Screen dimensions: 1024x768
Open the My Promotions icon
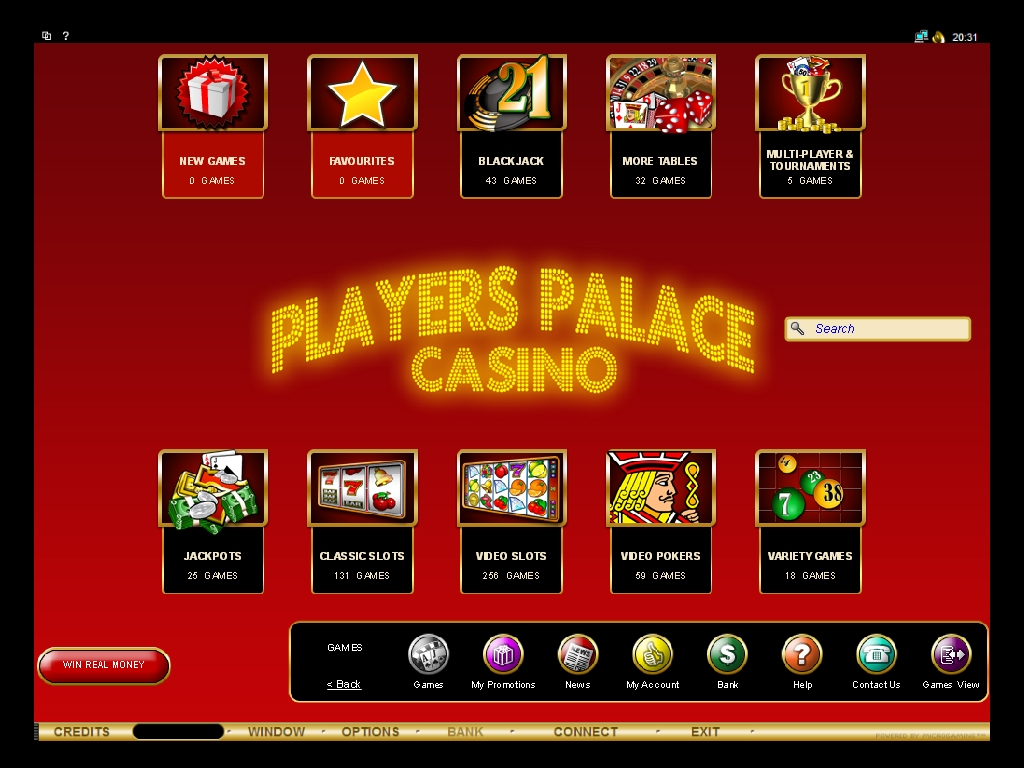point(503,654)
